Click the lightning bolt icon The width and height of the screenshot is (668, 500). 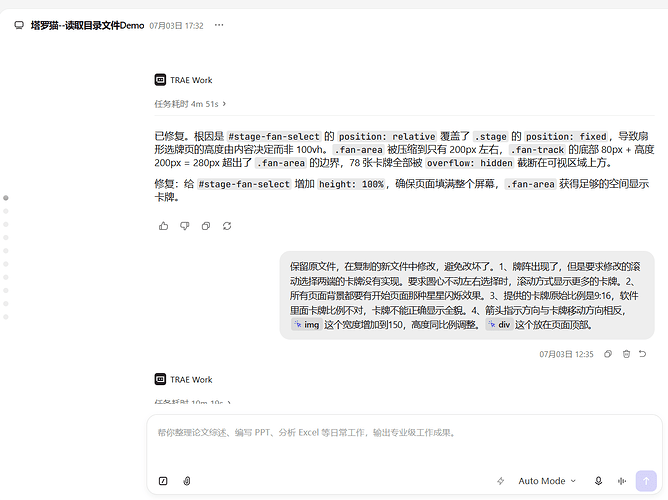coord(501,481)
